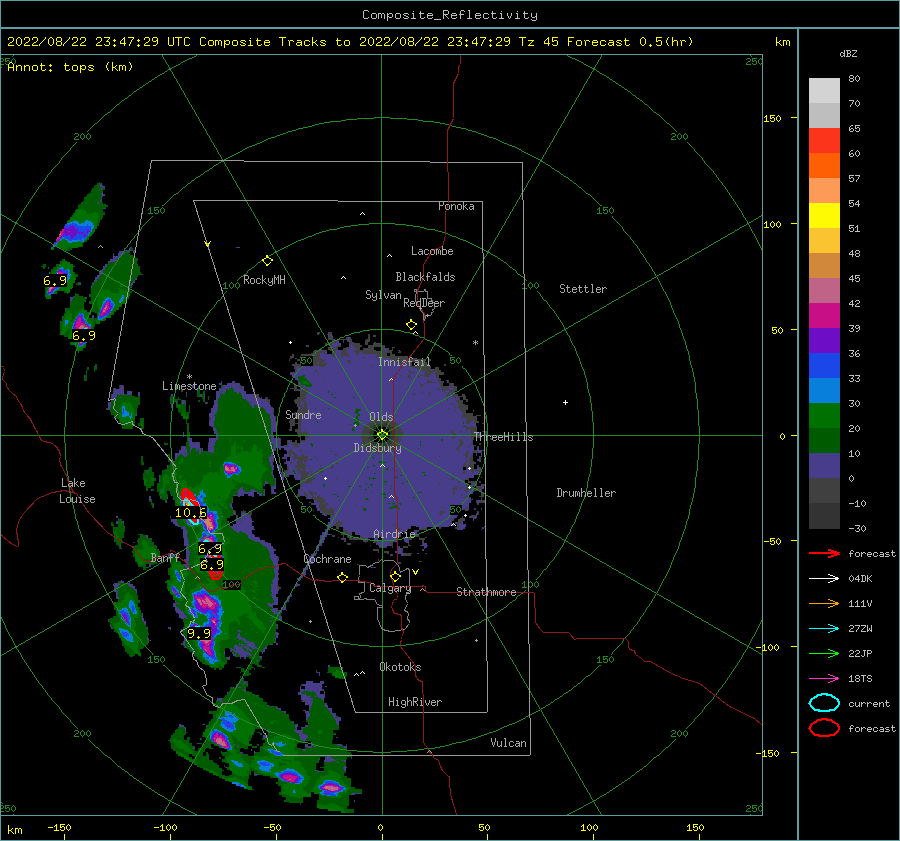Image resolution: width=900 pixels, height=841 pixels.
Task: Pick the 51 dBZ yellow color swatch
Action: (824, 215)
